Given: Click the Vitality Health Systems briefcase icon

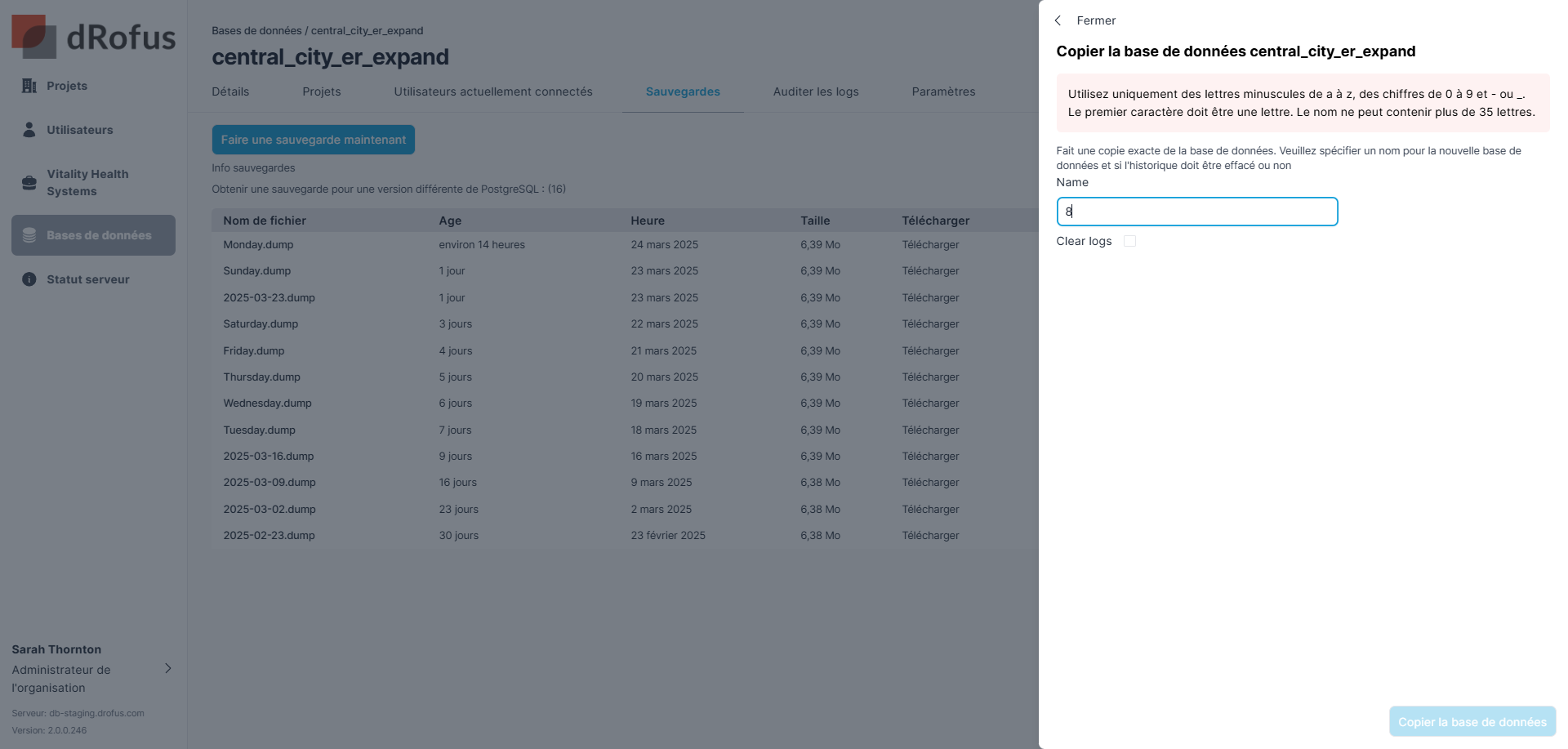Looking at the screenshot, I should (29, 182).
